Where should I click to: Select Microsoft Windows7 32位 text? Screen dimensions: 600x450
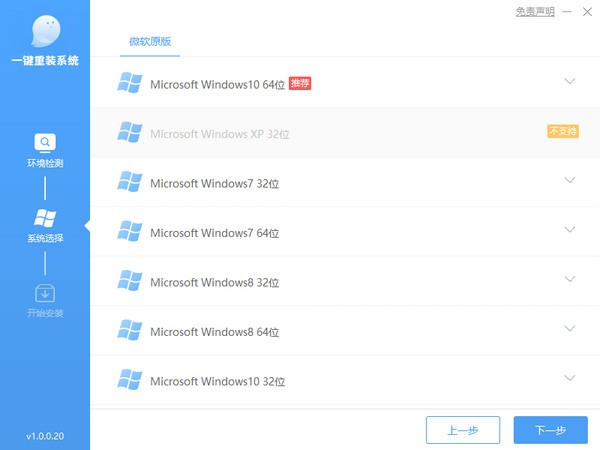click(x=215, y=183)
